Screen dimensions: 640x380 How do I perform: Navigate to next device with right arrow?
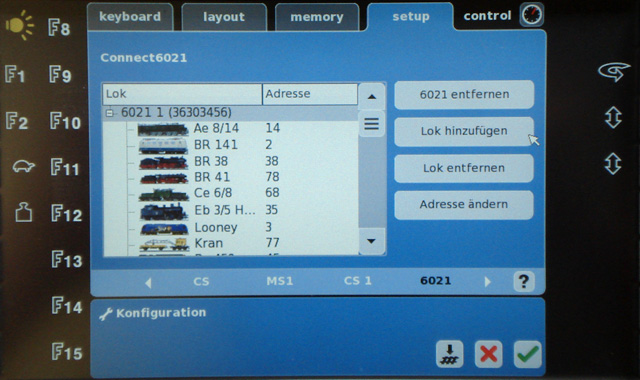point(487,282)
